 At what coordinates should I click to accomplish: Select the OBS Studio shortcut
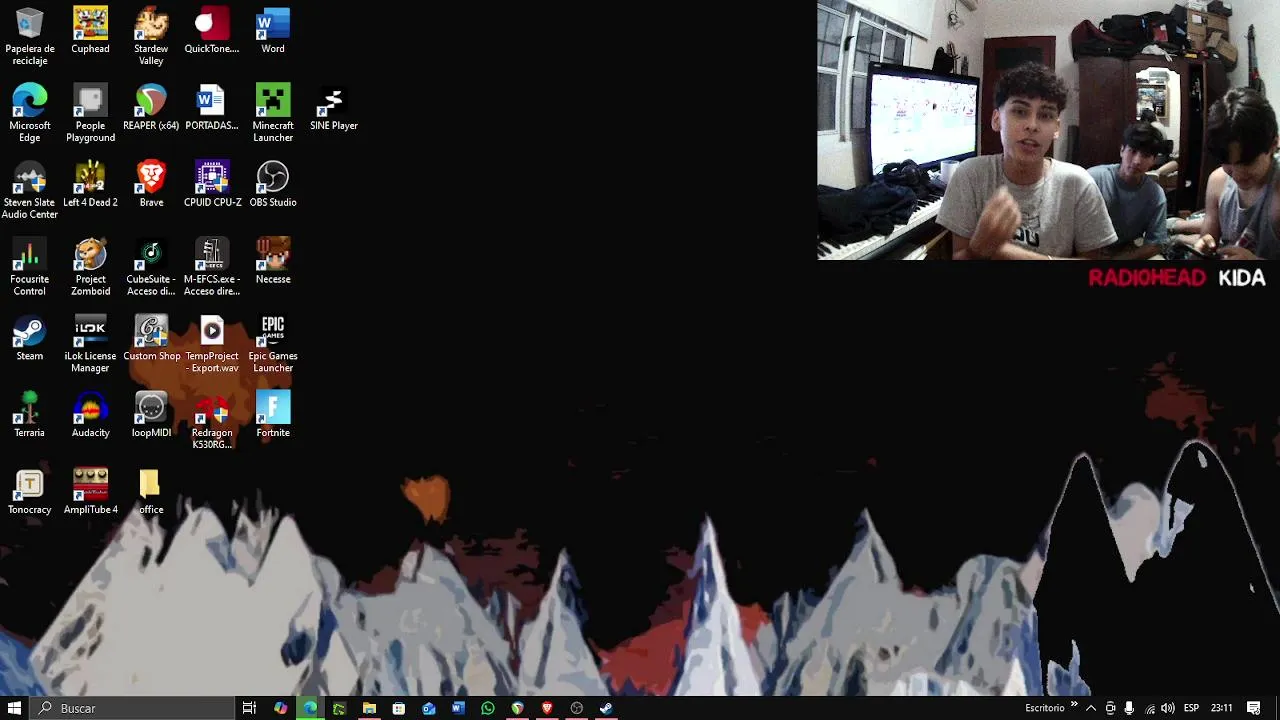click(273, 185)
